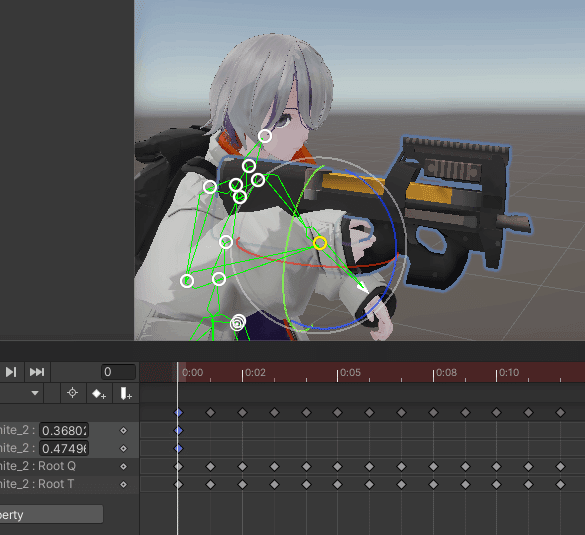Select the summary row keyframe at 0:05
The width and height of the screenshot is (585, 535).
(338, 413)
